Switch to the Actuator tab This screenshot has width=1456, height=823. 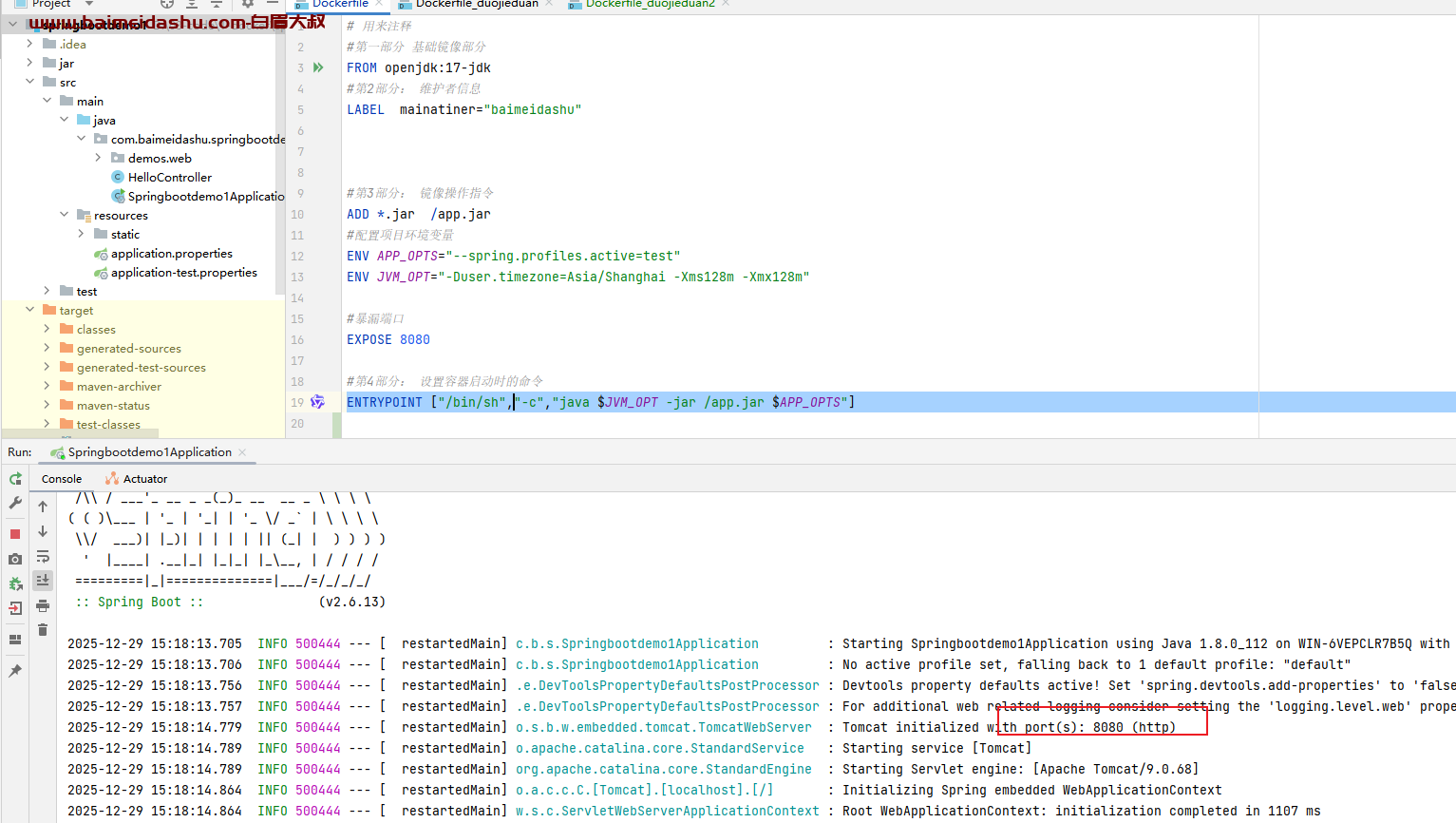144,479
